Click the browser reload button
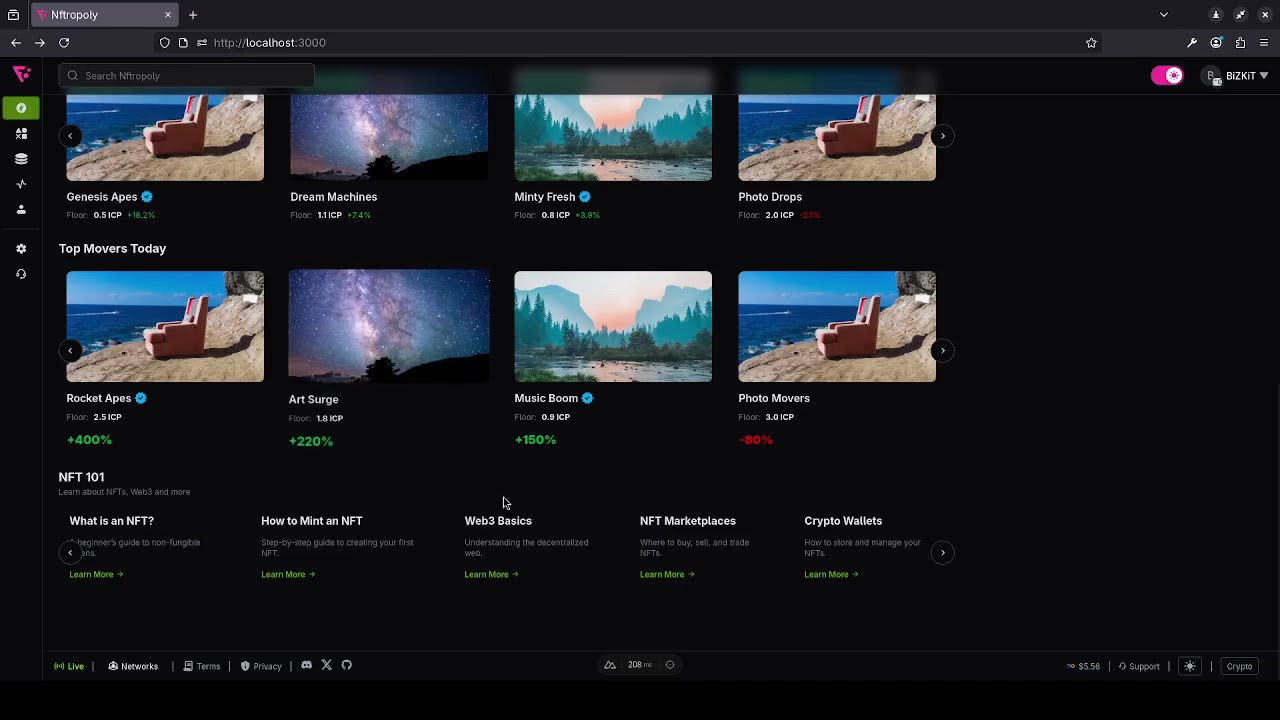1280x720 pixels. 64,43
